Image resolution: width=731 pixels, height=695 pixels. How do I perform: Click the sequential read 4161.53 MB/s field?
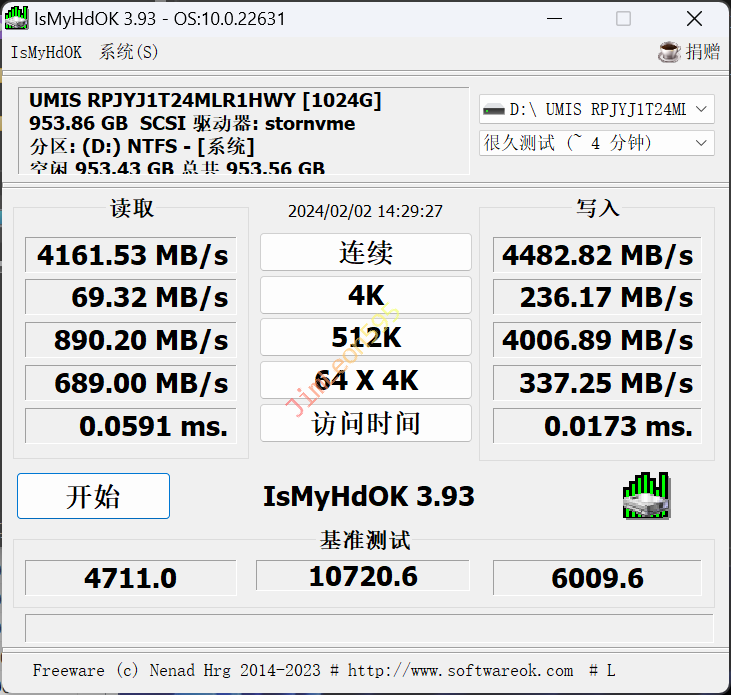pyautogui.click(x=131, y=255)
